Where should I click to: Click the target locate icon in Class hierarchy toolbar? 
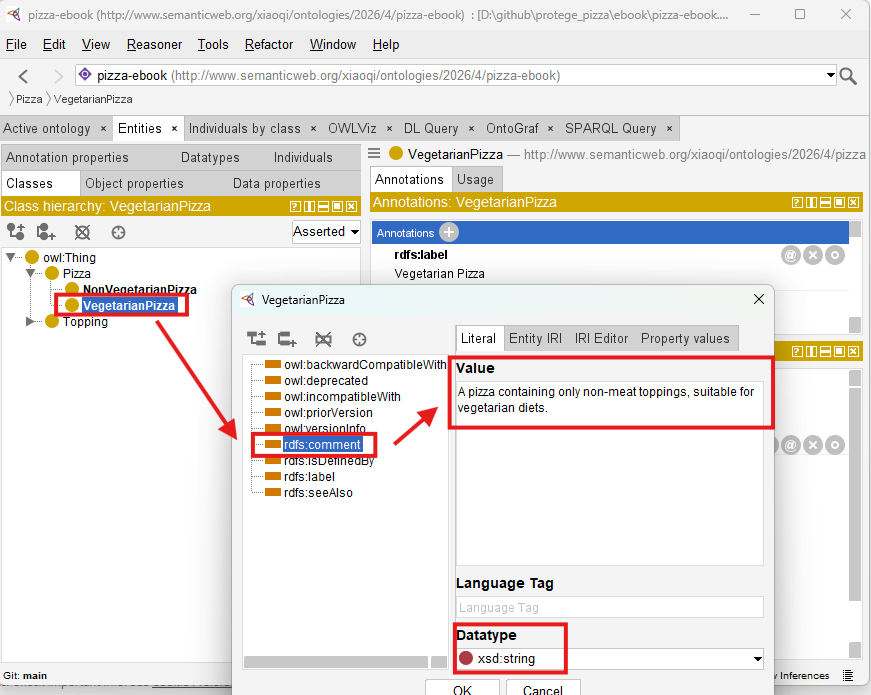pos(118,232)
